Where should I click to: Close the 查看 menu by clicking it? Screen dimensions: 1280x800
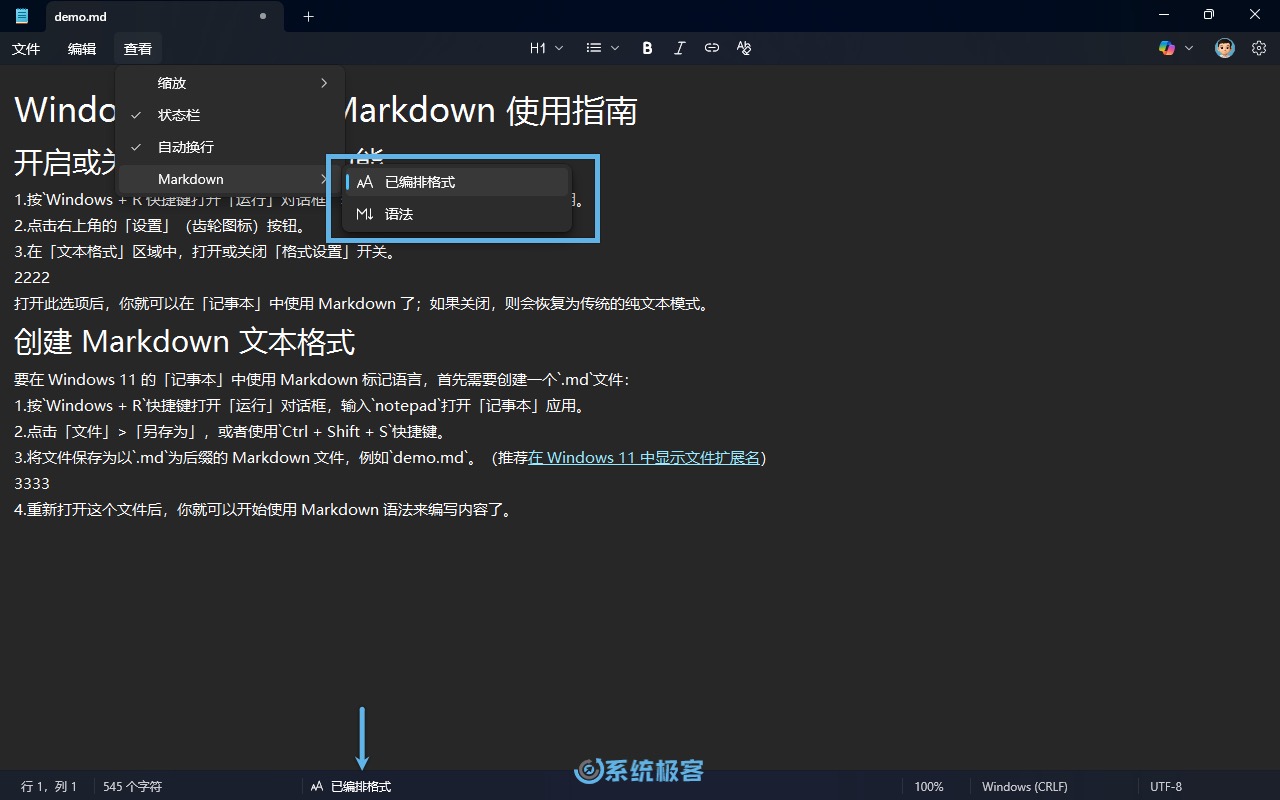pyautogui.click(x=138, y=48)
